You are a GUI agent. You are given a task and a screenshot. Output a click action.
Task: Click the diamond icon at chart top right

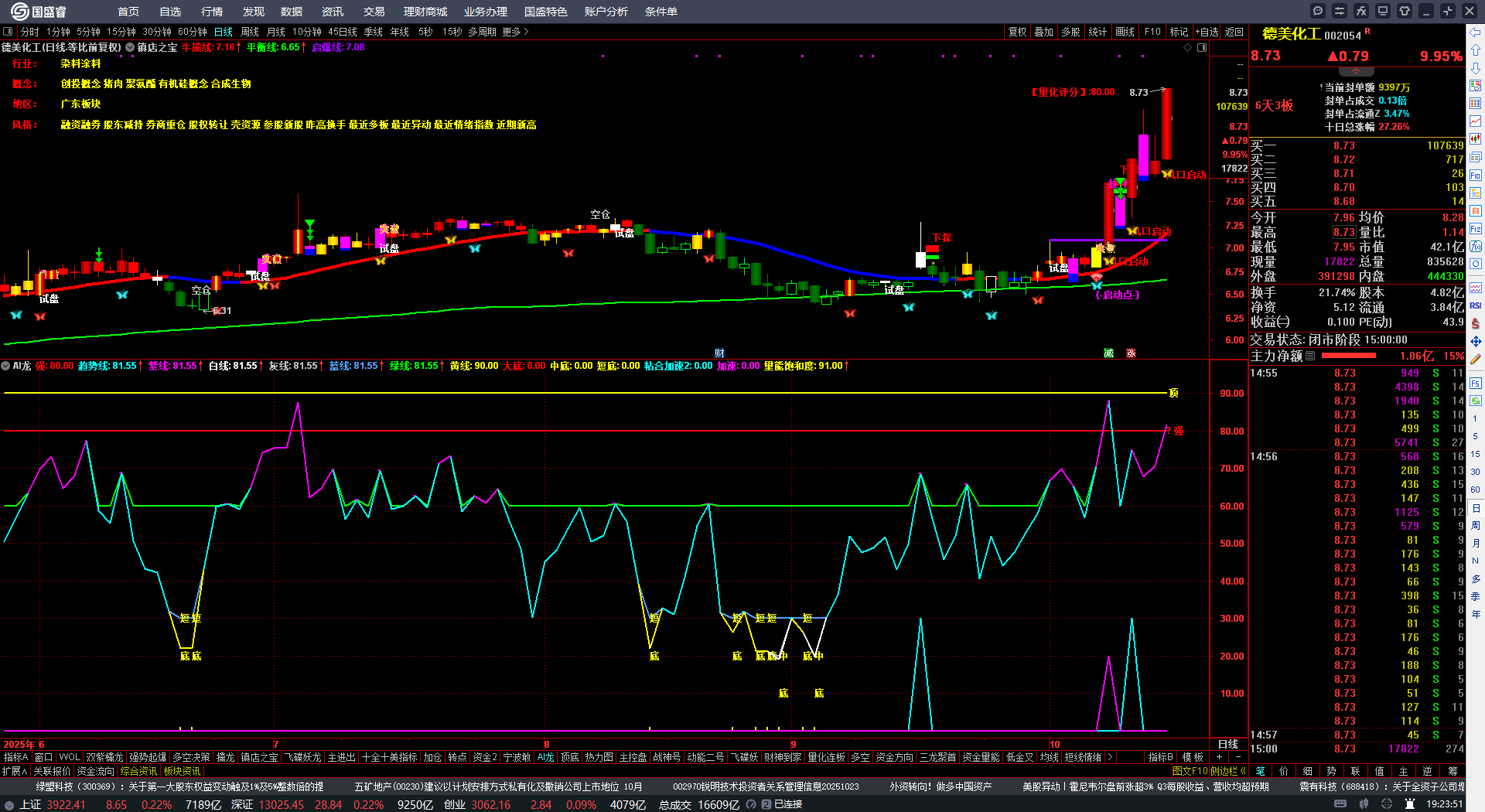click(1188, 47)
